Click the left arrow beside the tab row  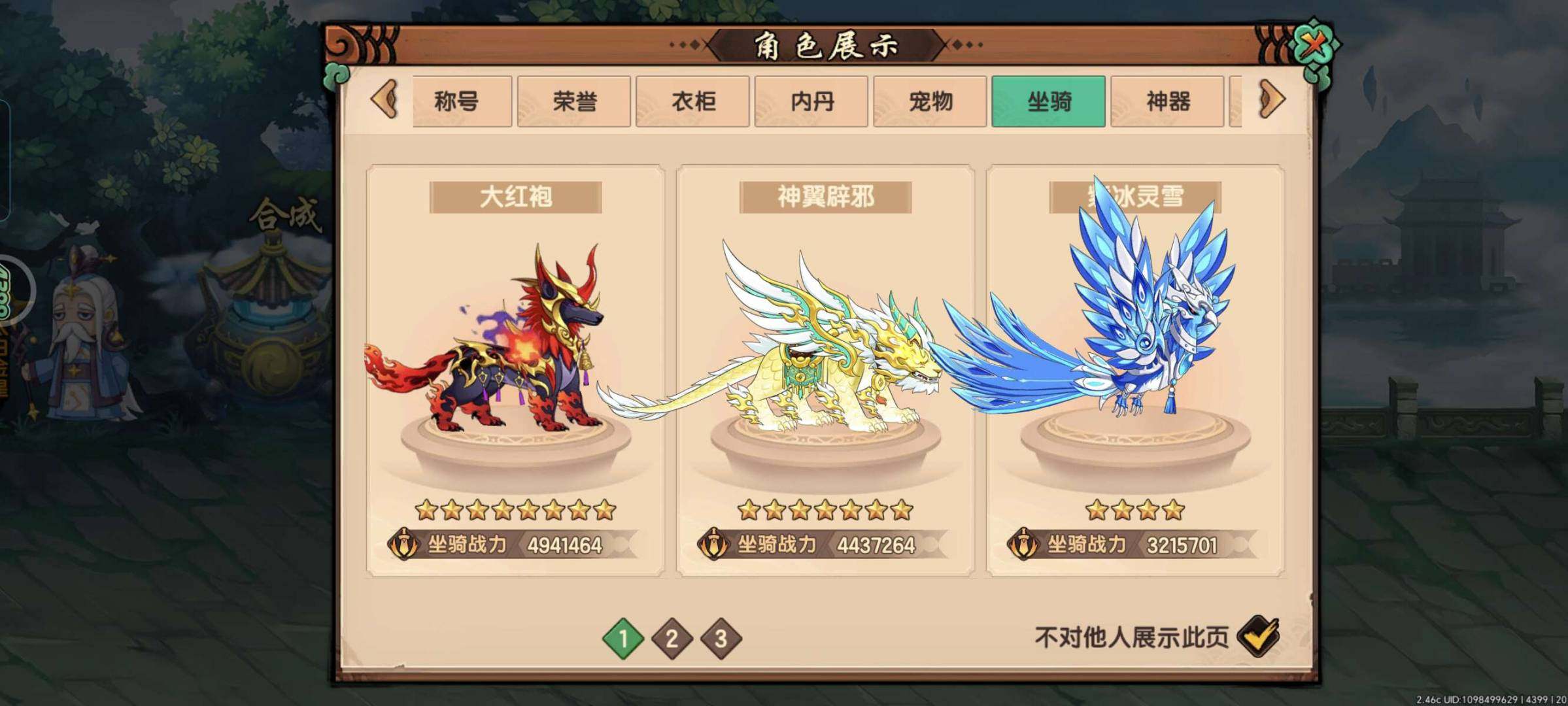point(384,100)
